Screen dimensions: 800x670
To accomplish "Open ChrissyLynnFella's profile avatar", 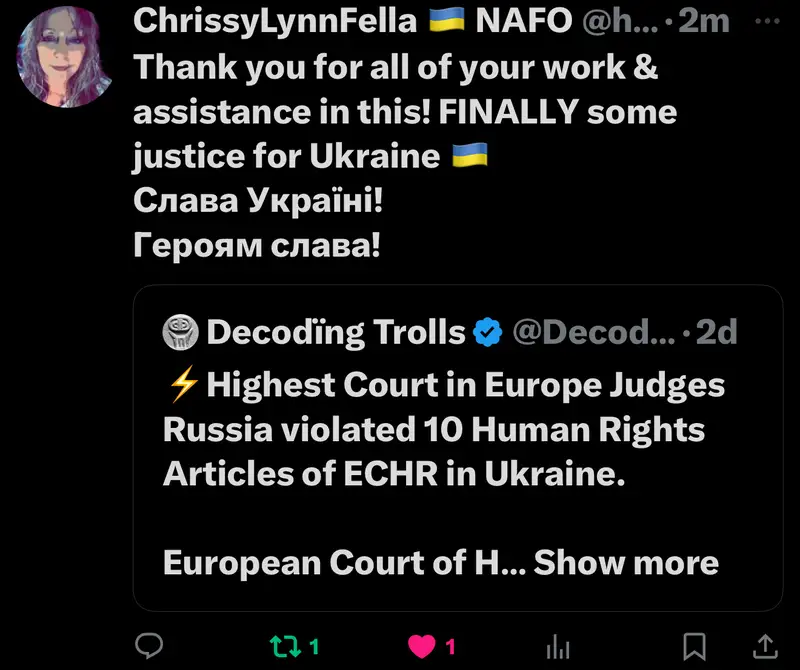I will coord(64,57).
